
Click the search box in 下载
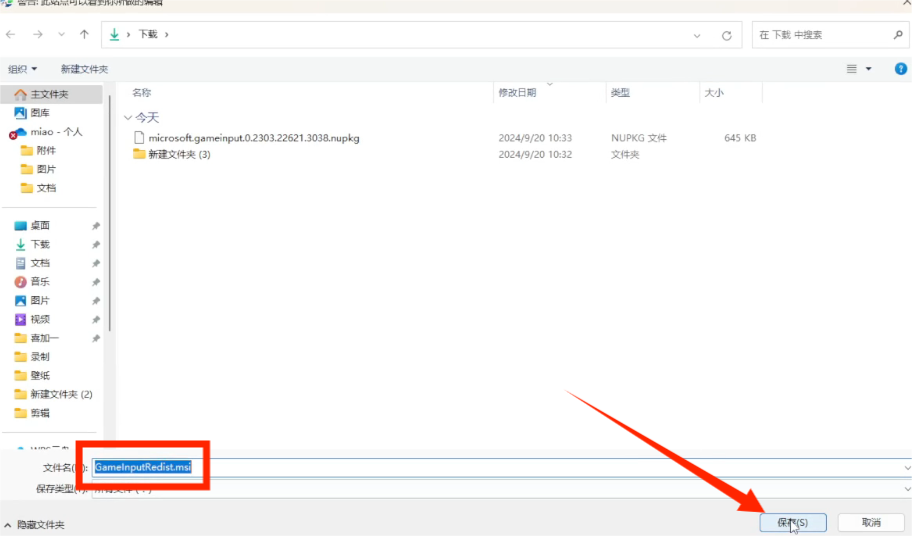[820, 35]
